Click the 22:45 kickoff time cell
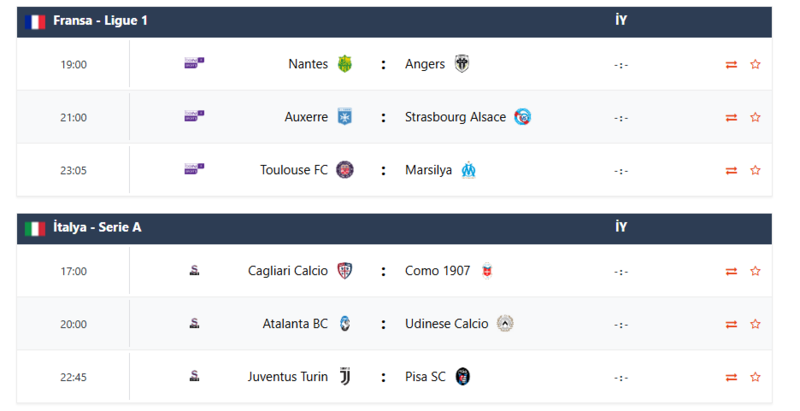 pos(73,377)
